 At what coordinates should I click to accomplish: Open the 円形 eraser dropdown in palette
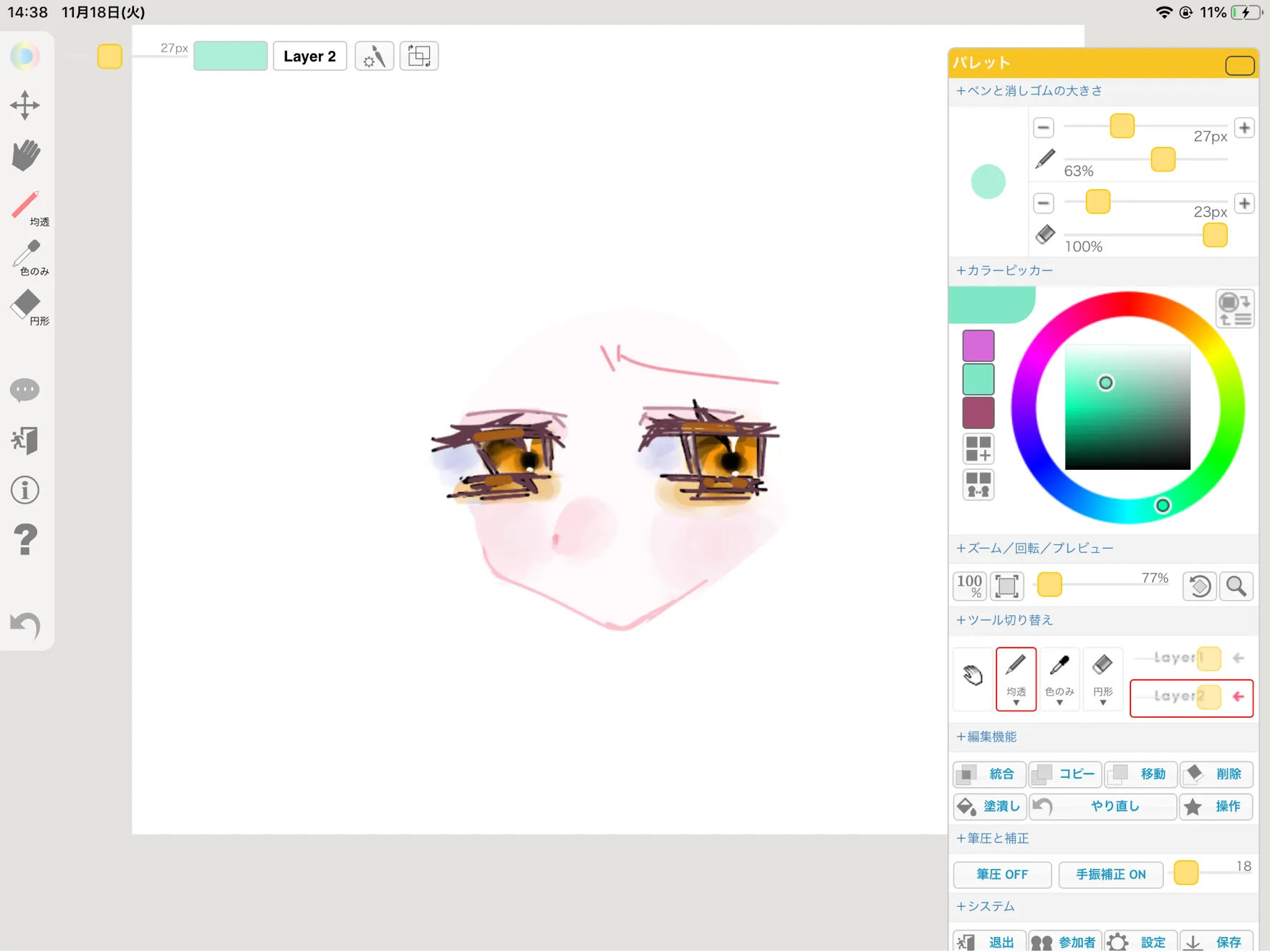pyautogui.click(x=1103, y=679)
